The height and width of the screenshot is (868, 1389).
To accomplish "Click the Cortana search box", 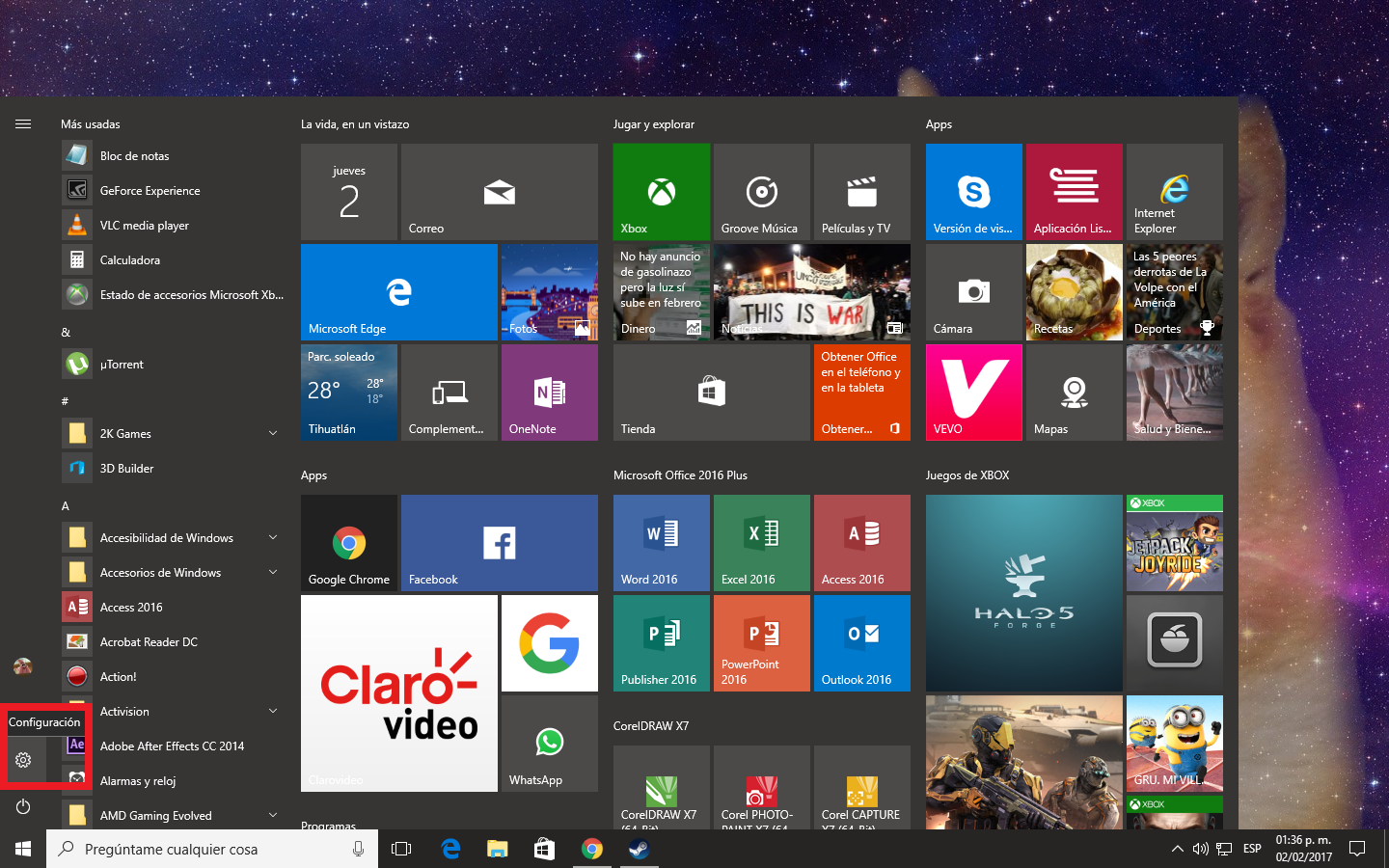I will click(x=212, y=849).
